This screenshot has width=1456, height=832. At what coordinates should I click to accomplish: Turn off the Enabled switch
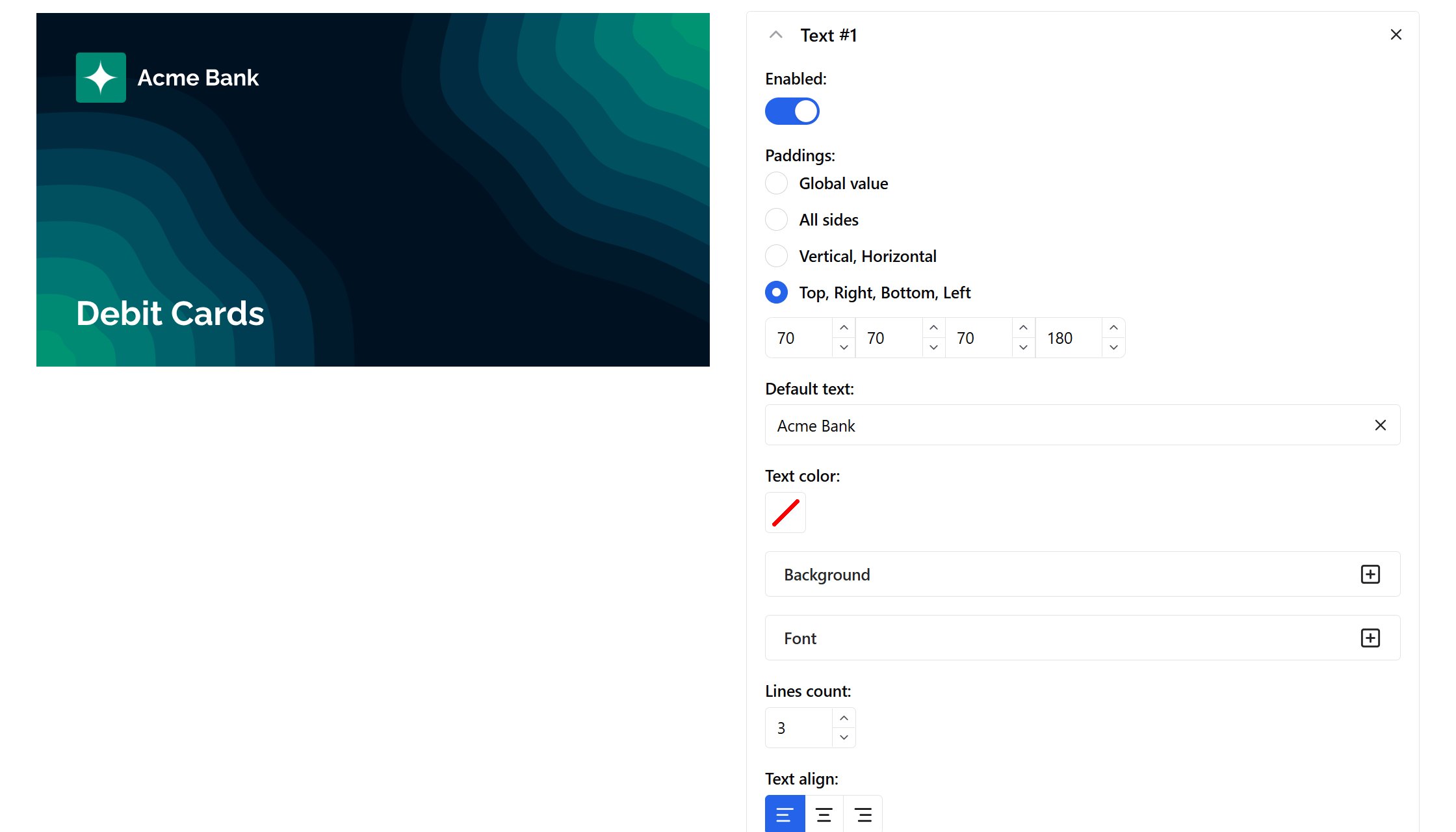point(792,111)
